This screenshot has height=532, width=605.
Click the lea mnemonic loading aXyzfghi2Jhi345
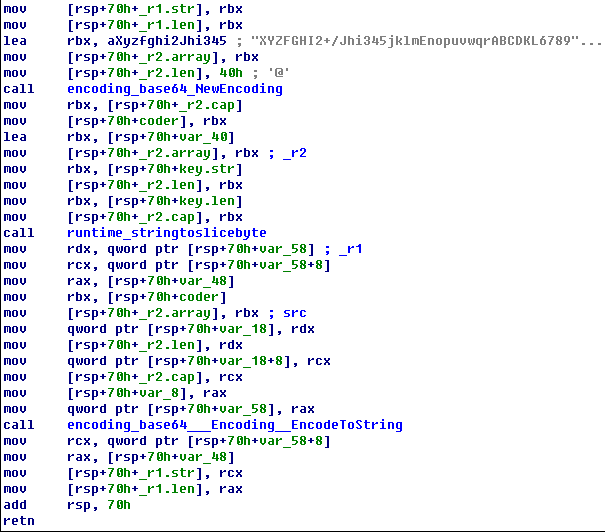15,41
